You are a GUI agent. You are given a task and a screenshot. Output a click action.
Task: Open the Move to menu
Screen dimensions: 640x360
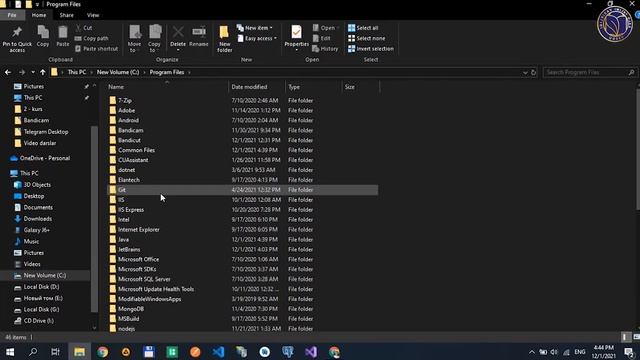pyautogui.click(x=134, y=39)
